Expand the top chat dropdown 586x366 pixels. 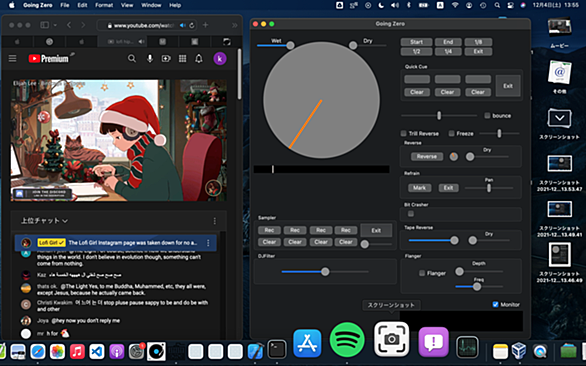[44, 221]
